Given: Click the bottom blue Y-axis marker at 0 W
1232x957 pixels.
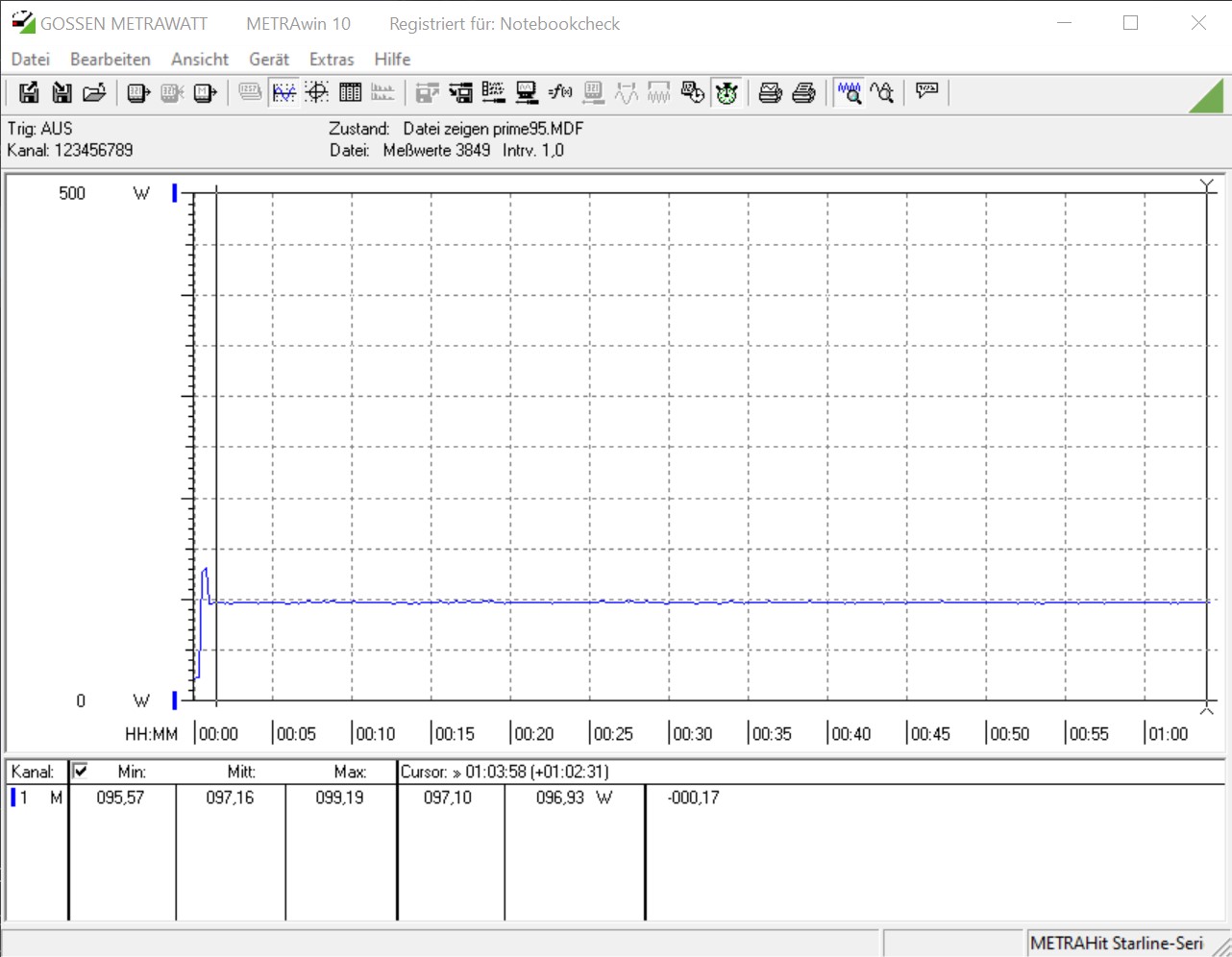Looking at the screenshot, I should 175,700.
